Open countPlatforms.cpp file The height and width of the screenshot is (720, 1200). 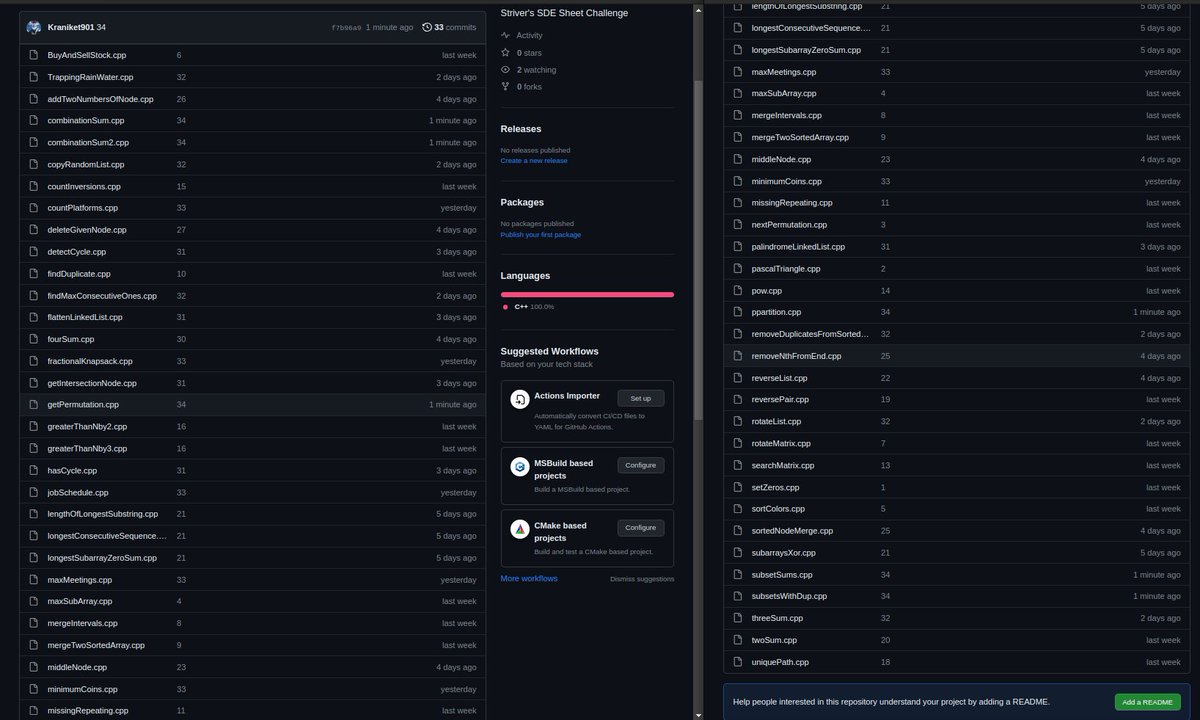click(x=83, y=208)
